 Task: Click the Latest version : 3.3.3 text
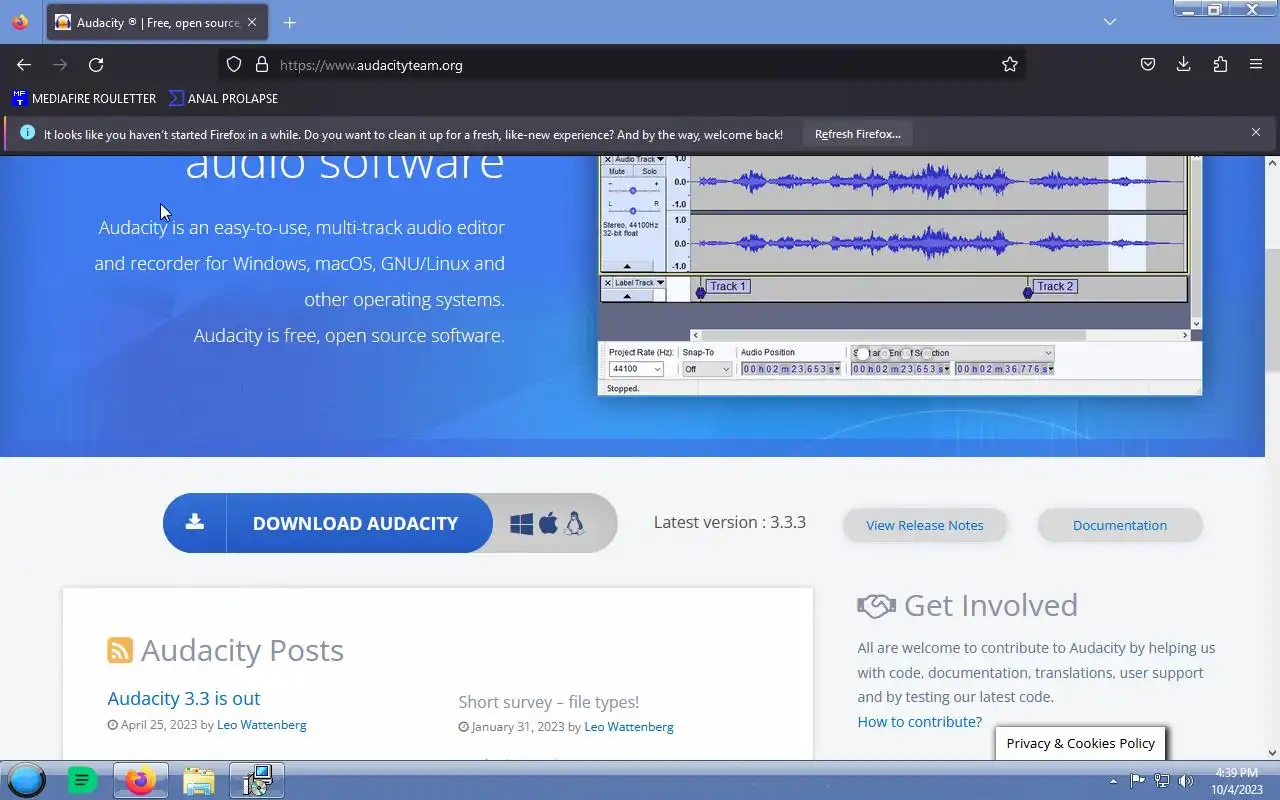pyautogui.click(x=730, y=522)
